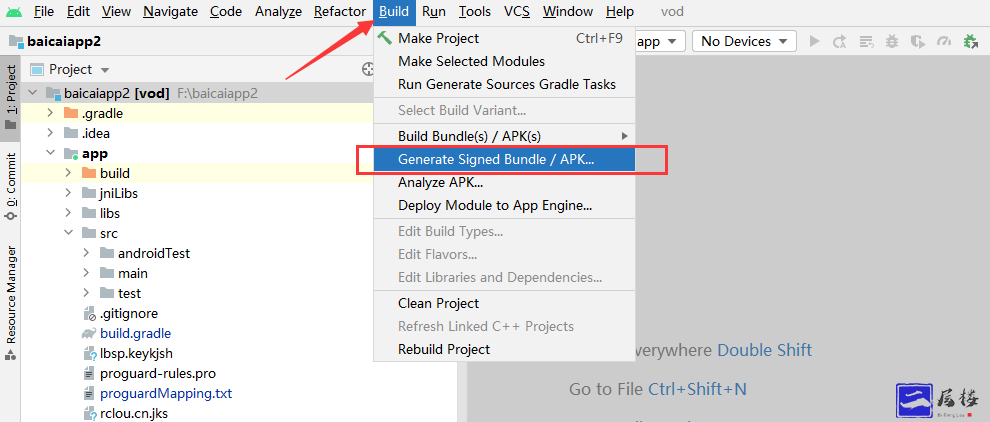Click Apply Changes and Restart Activity icon
This screenshot has height=422, width=990.
click(839, 41)
